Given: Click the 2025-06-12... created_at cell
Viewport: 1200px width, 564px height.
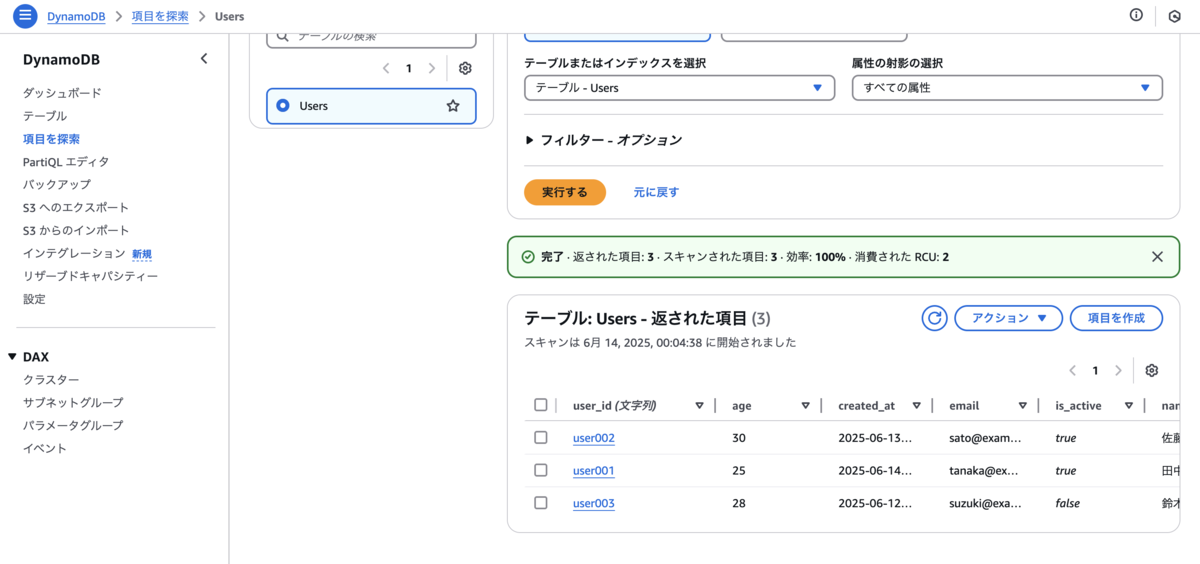Looking at the screenshot, I should pyautogui.click(x=875, y=504).
